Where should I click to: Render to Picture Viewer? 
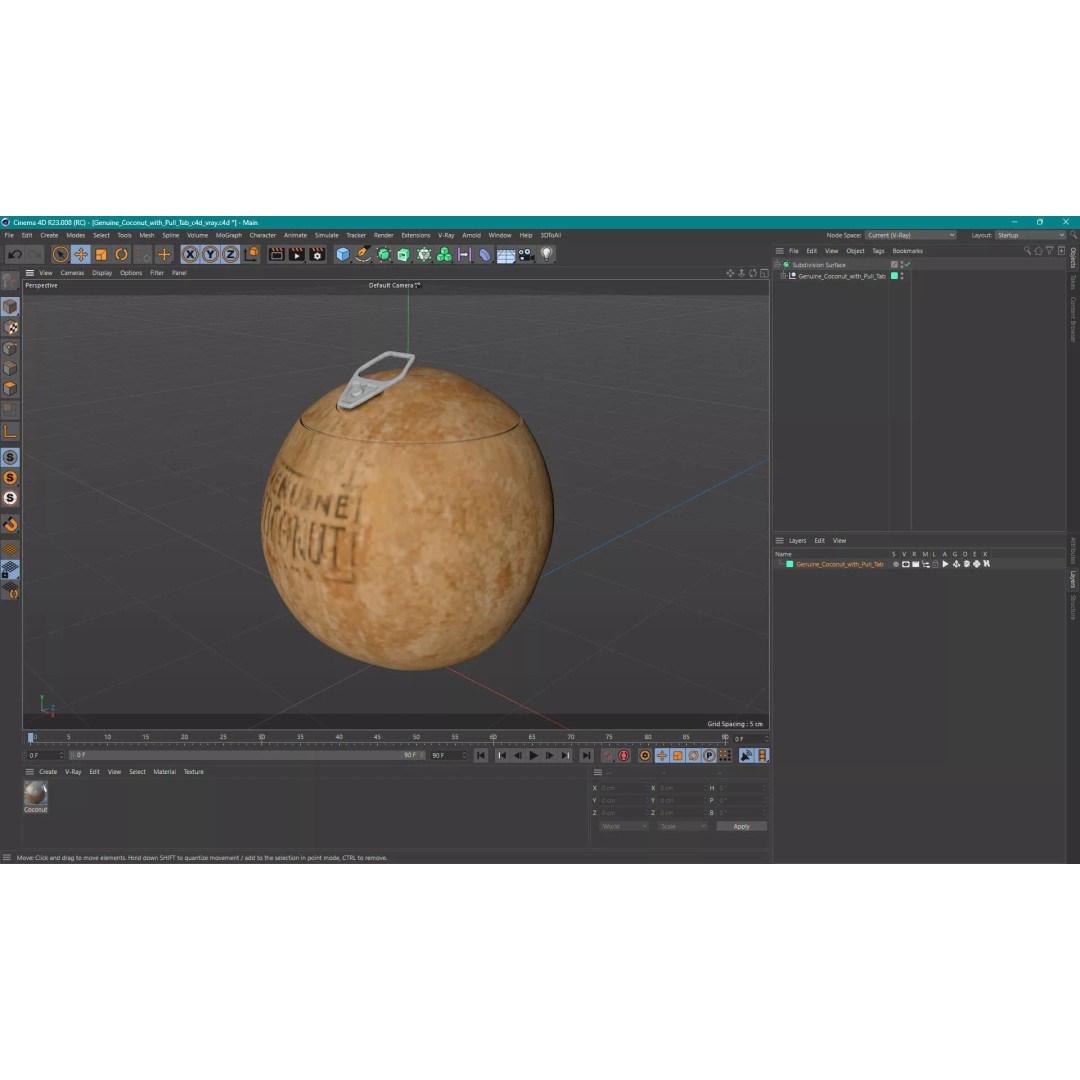tap(297, 254)
